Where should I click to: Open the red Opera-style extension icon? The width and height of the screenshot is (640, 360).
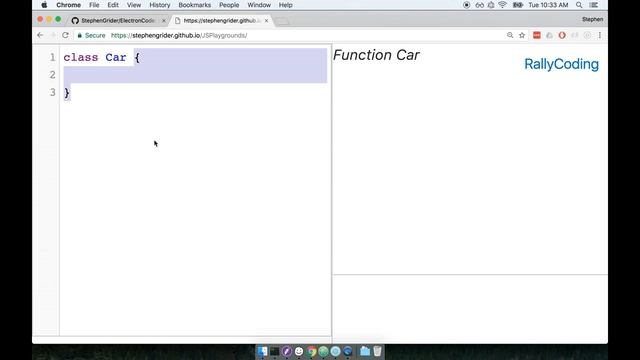tap(562, 36)
